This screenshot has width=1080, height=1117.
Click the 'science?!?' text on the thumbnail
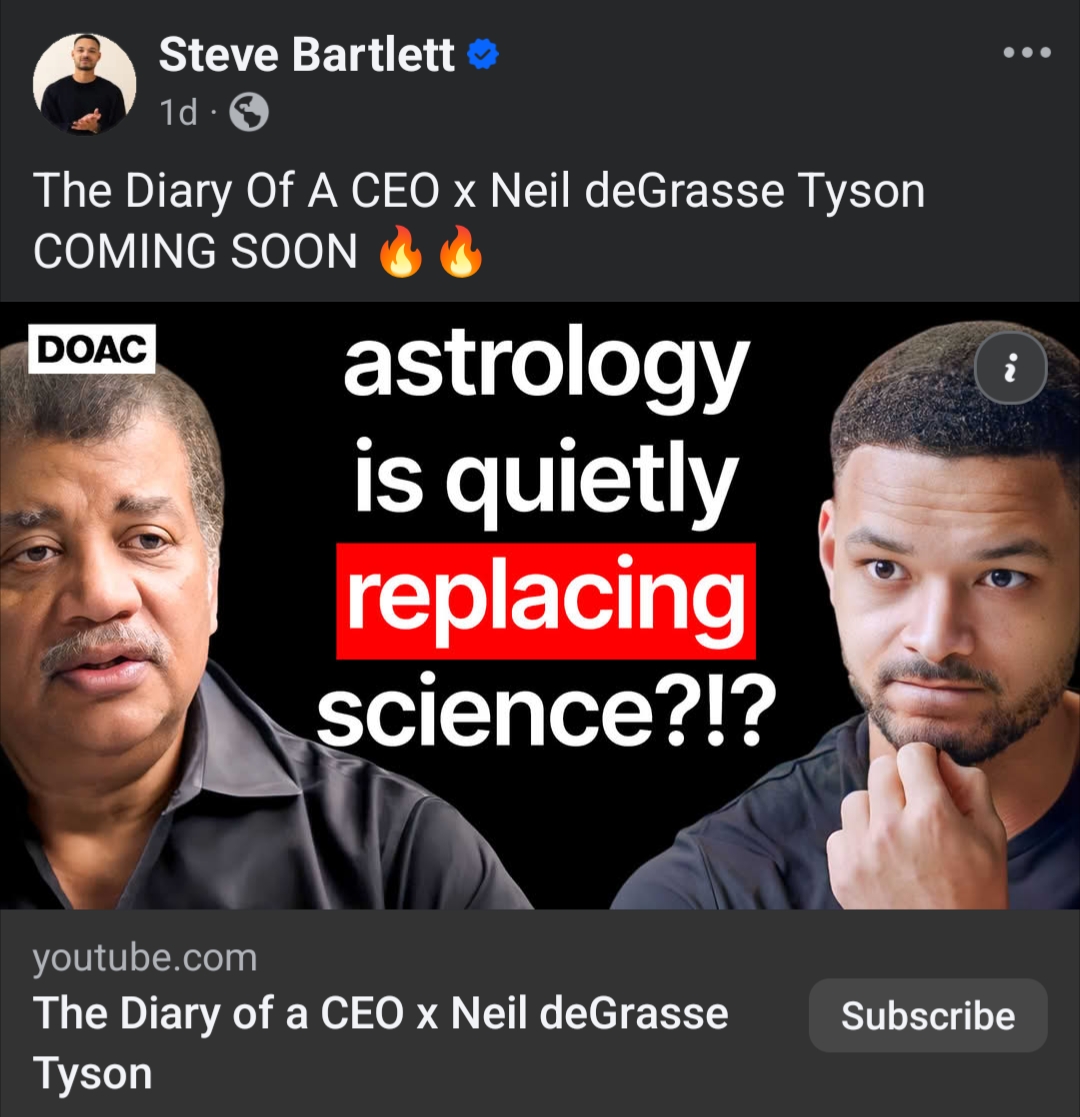tap(546, 709)
